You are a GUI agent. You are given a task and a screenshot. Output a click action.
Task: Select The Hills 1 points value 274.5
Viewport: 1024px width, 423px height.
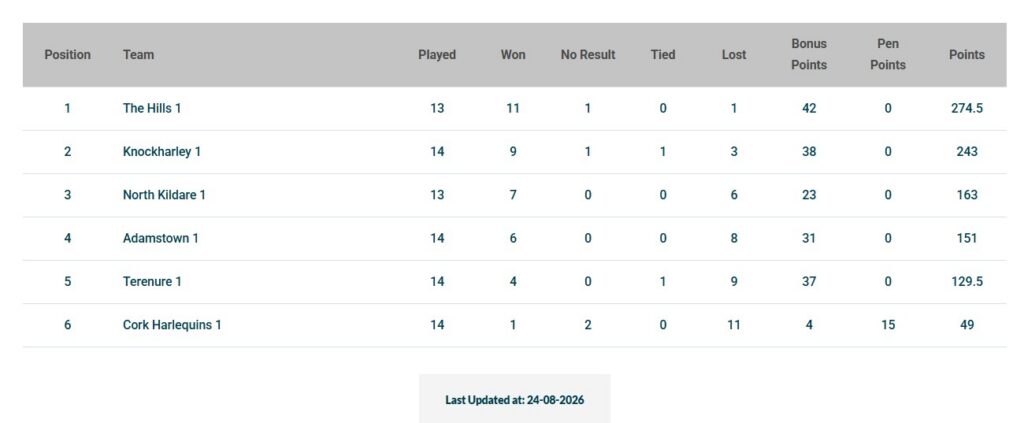[x=967, y=108]
